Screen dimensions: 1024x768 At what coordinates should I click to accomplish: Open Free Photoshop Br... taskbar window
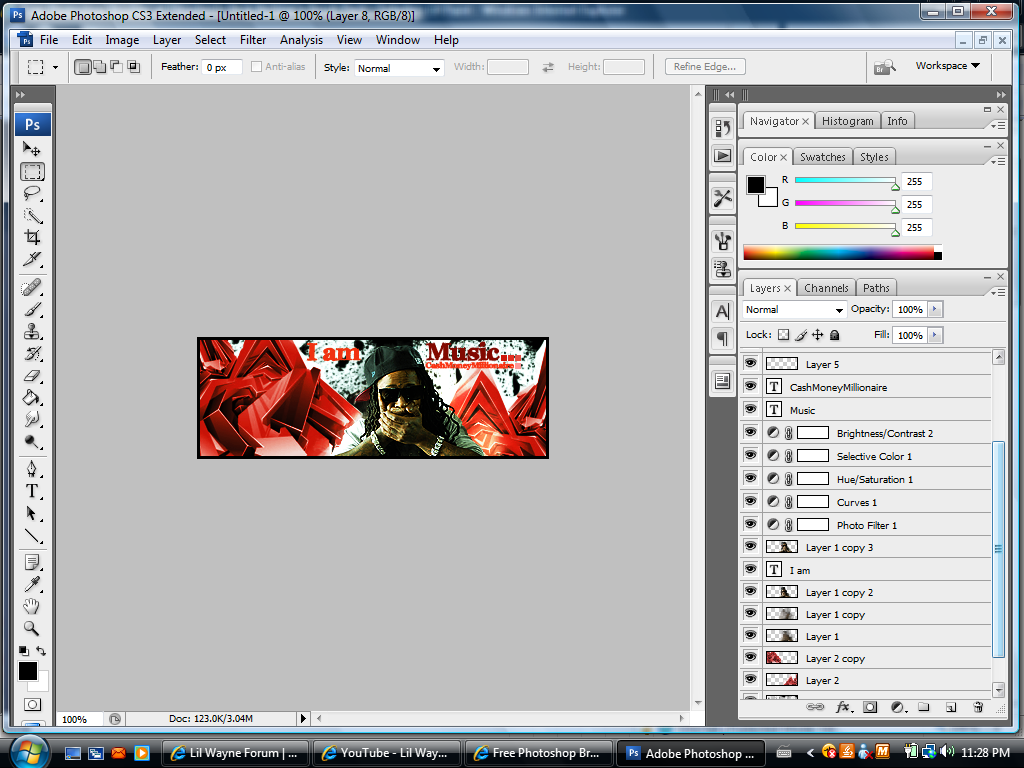click(x=539, y=753)
